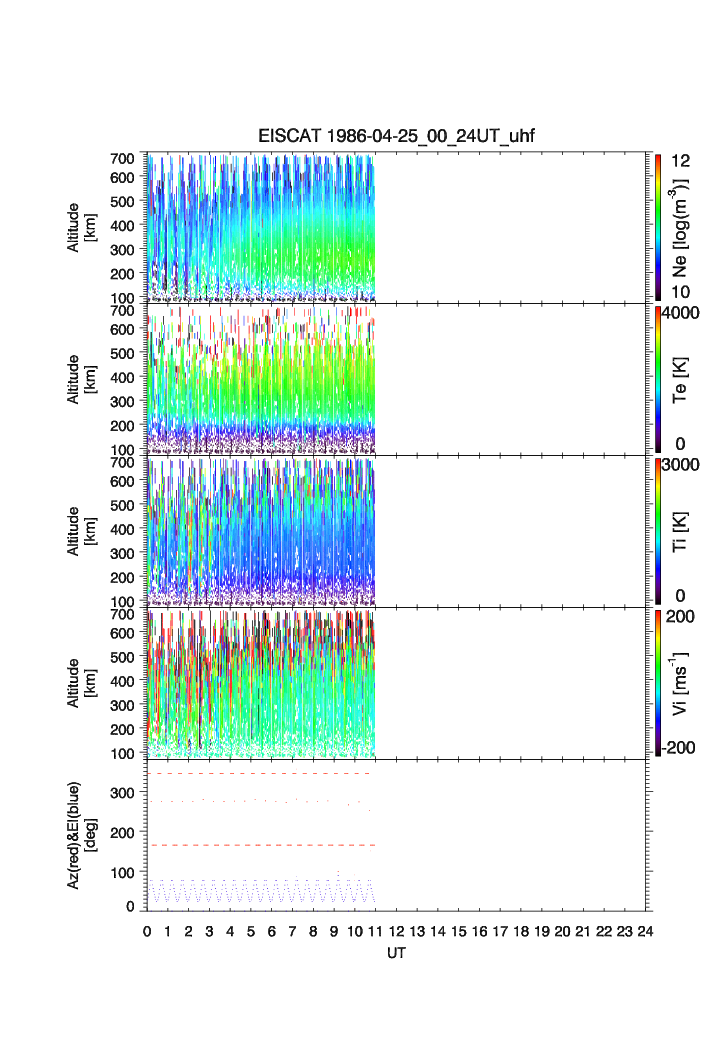Click the 200 degree tick in Az/El panel
The image size is (708, 1063).
click(122, 833)
